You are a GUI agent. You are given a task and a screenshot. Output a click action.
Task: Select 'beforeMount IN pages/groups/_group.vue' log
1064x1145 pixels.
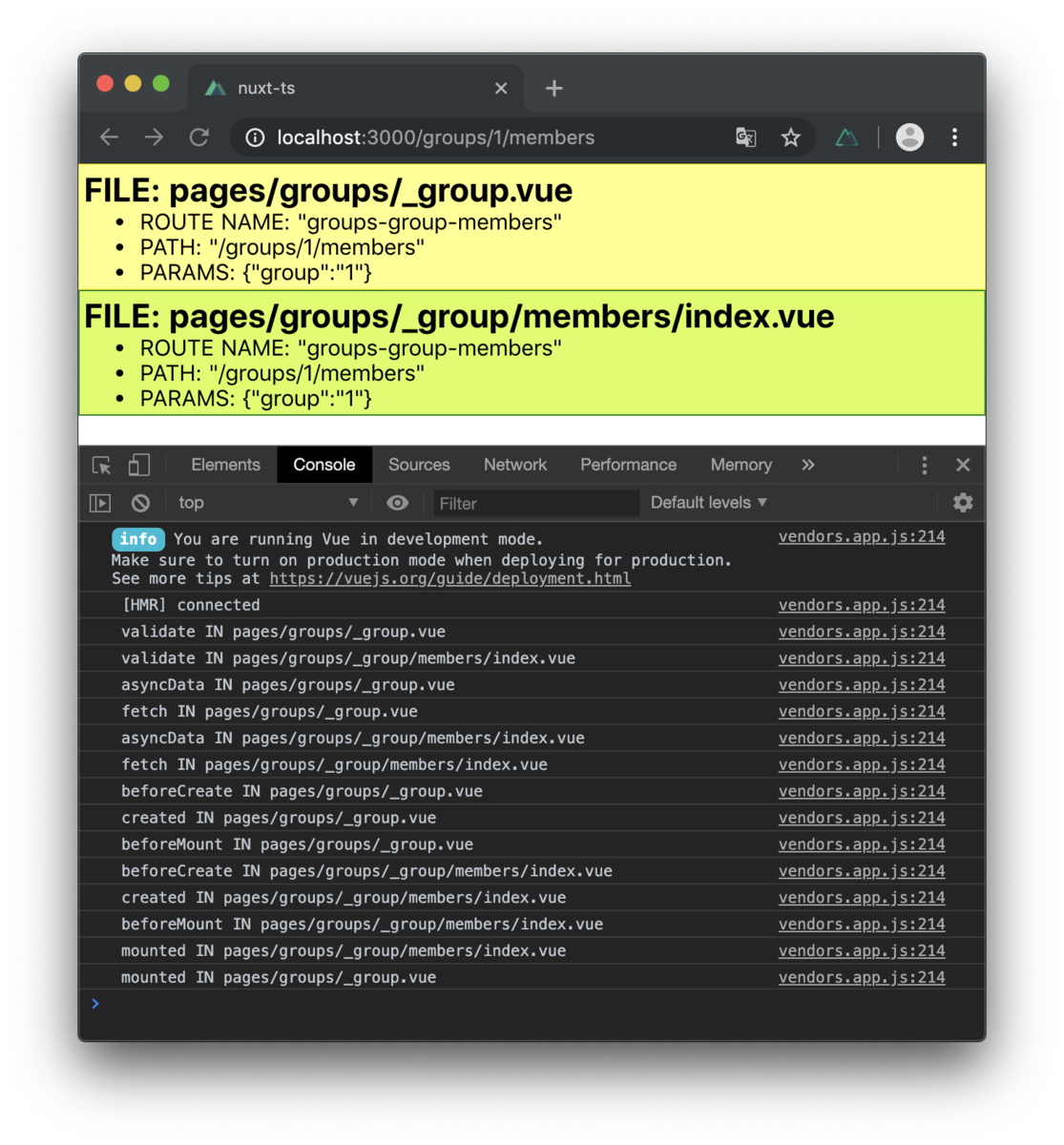pos(532,844)
